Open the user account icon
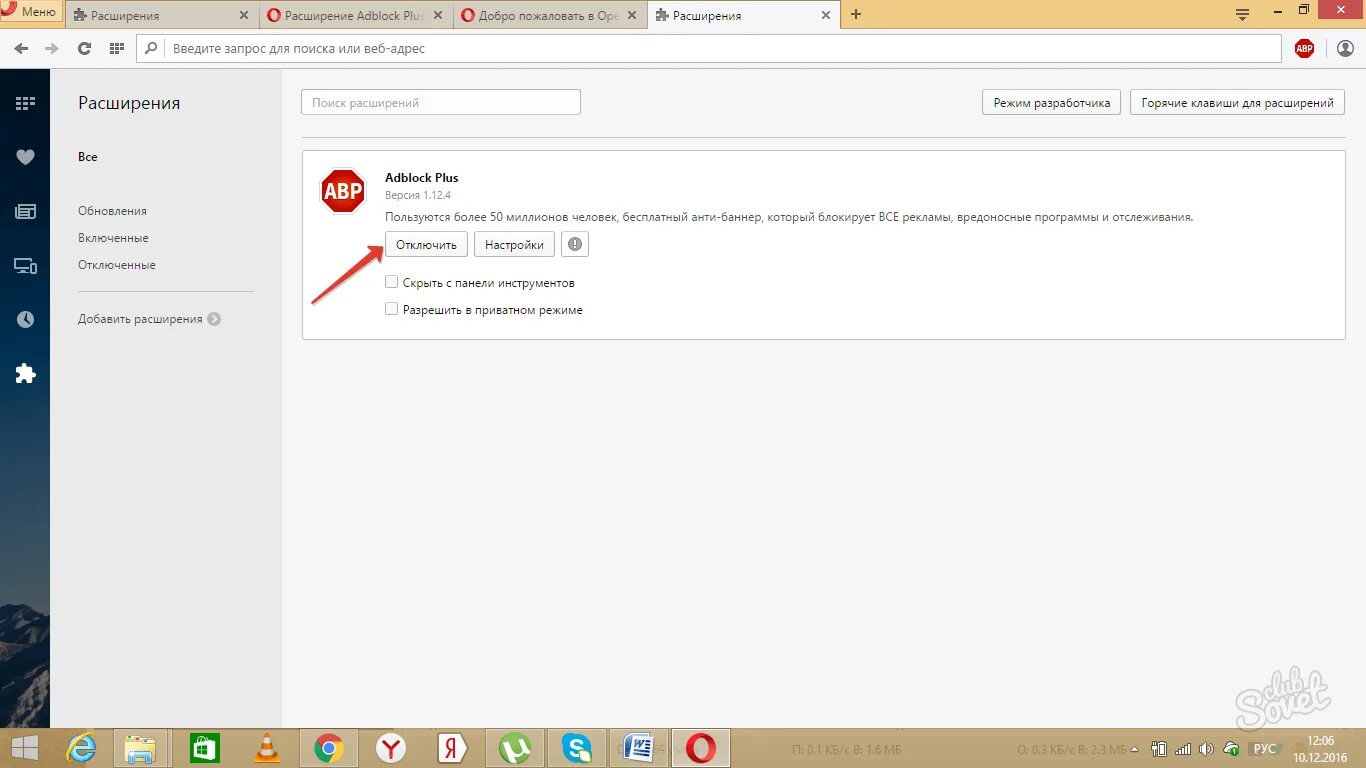This screenshot has height=768, width=1366. click(x=1345, y=48)
